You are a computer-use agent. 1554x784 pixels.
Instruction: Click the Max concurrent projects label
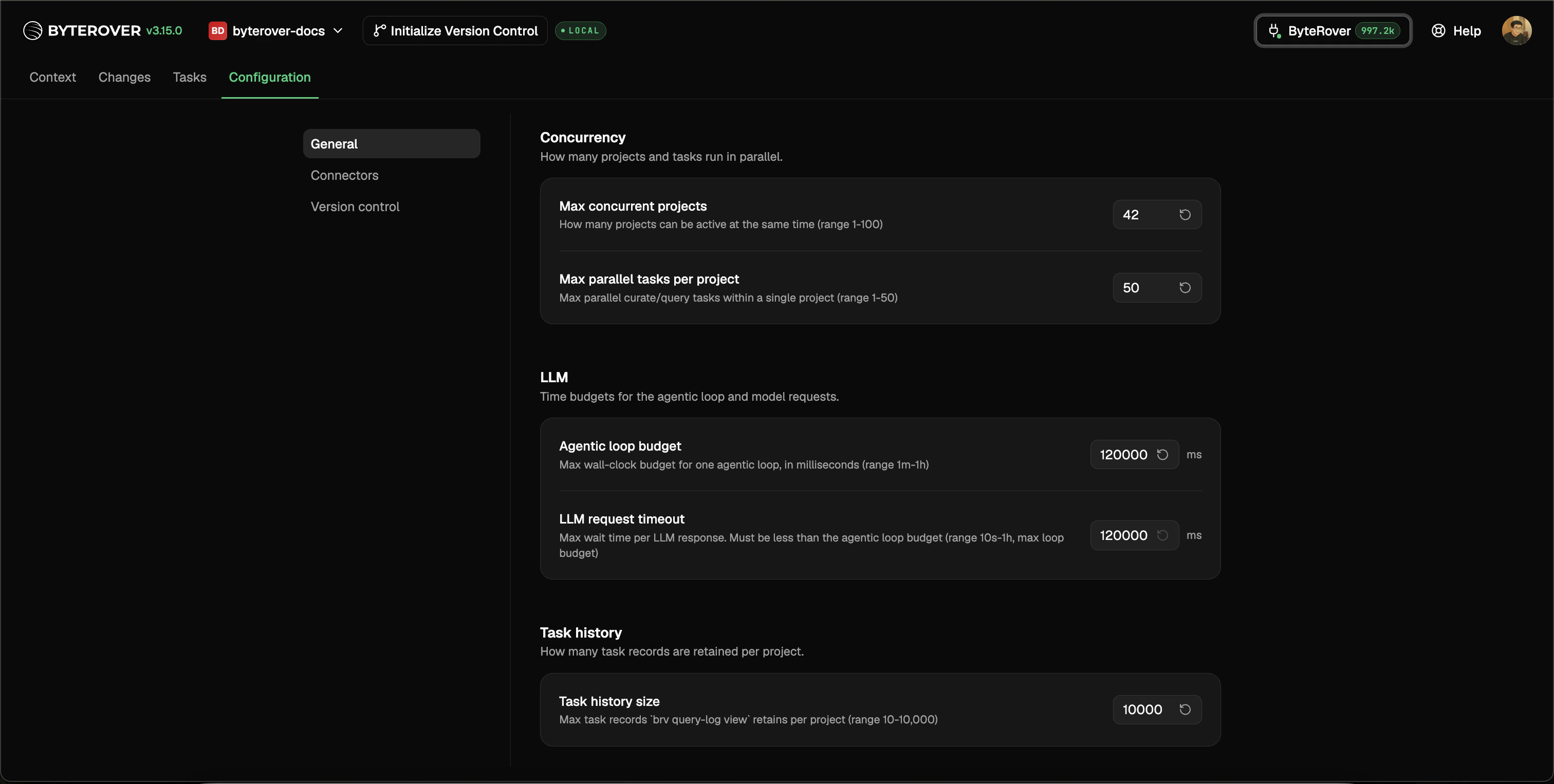coord(633,206)
